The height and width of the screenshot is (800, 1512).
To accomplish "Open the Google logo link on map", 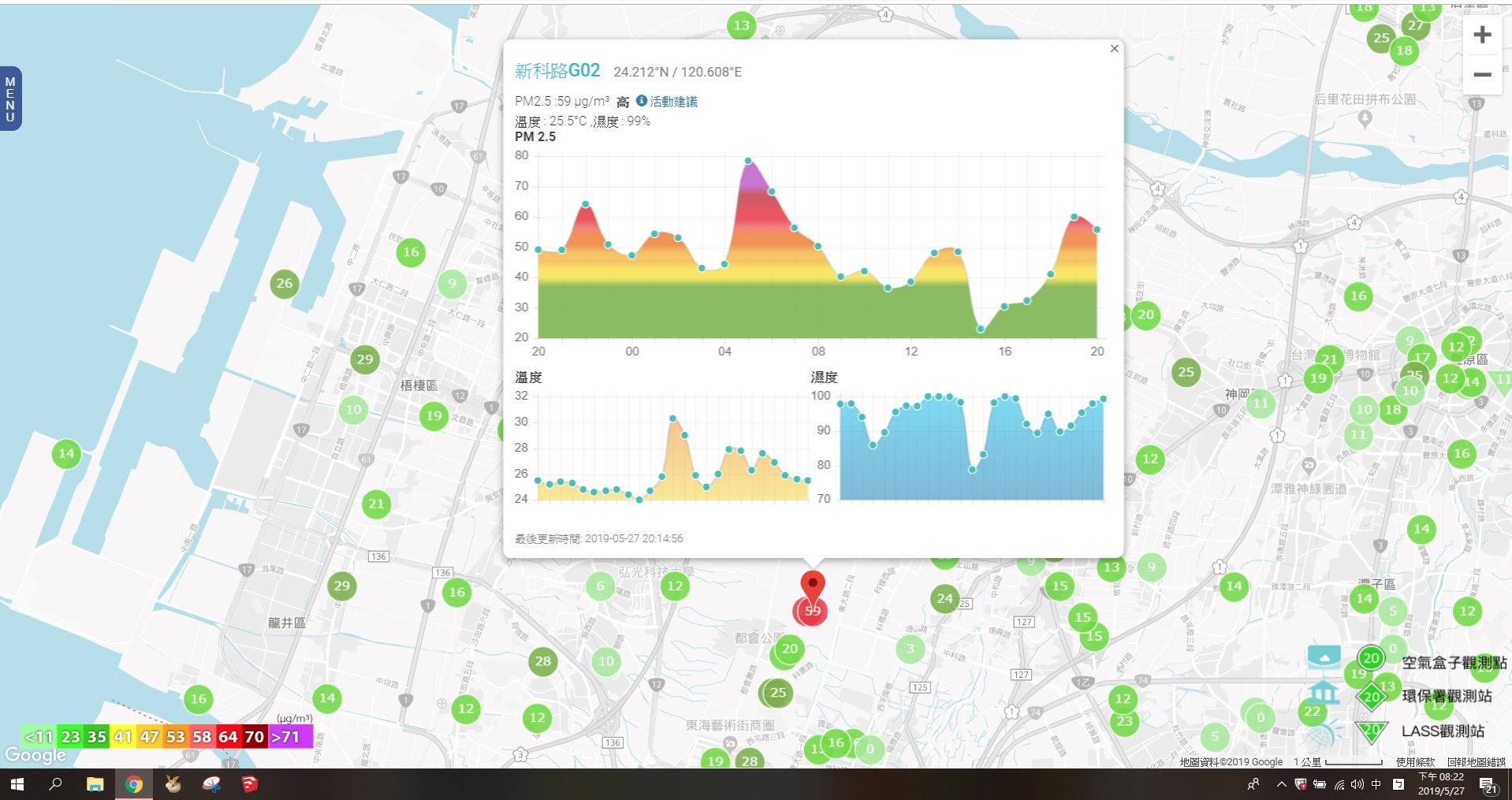I will tap(35, 755).
